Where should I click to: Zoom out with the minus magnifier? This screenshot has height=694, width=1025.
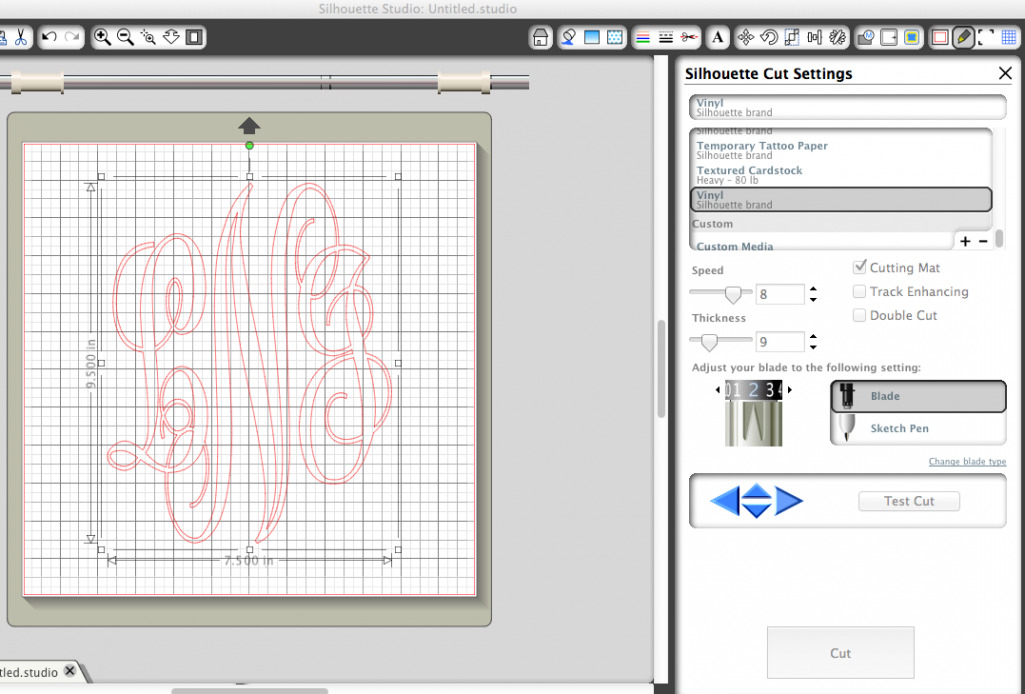tap(125, 37)
